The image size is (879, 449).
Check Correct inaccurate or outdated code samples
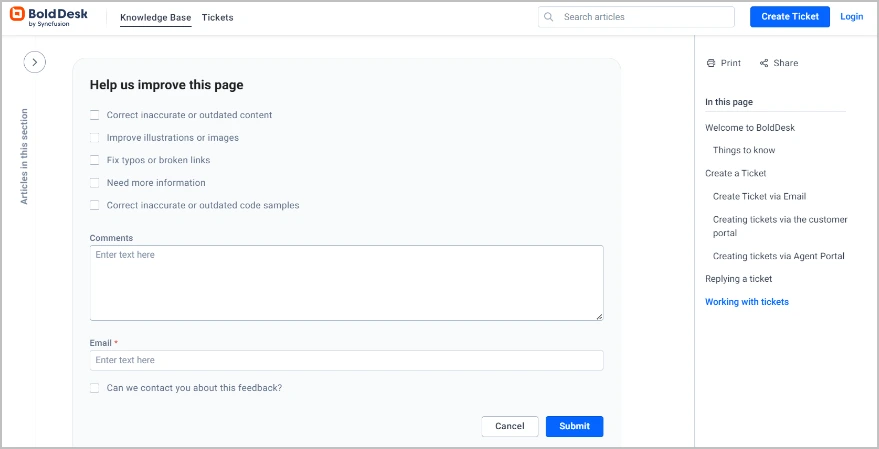point(95,205)
